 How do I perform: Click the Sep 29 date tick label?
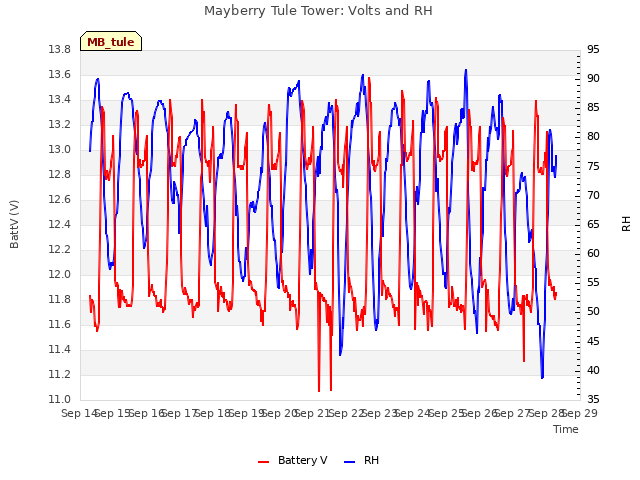(x=580, y=413)
